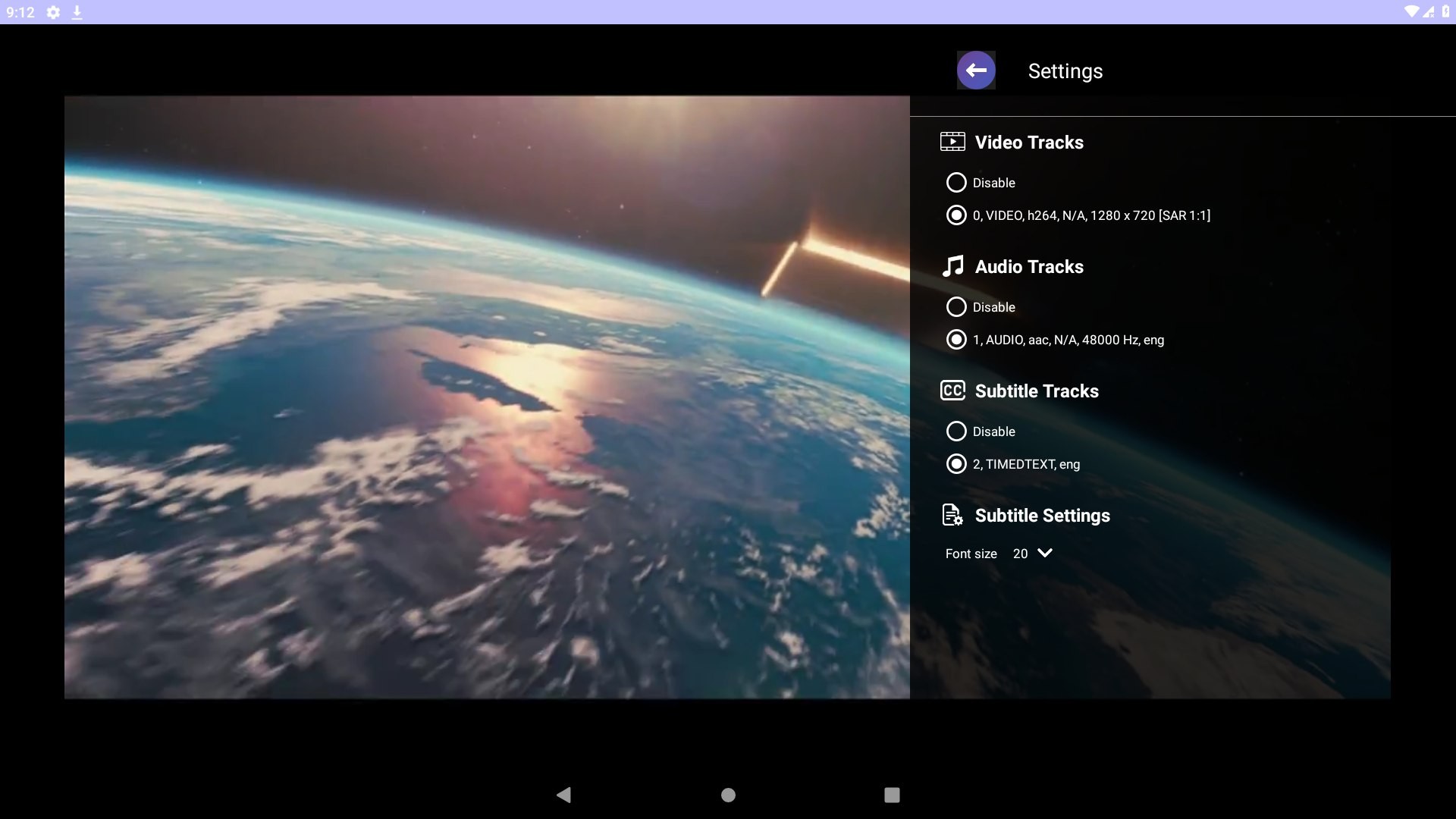
Task: Click the font size value 20
Action: coord(1021,554)
